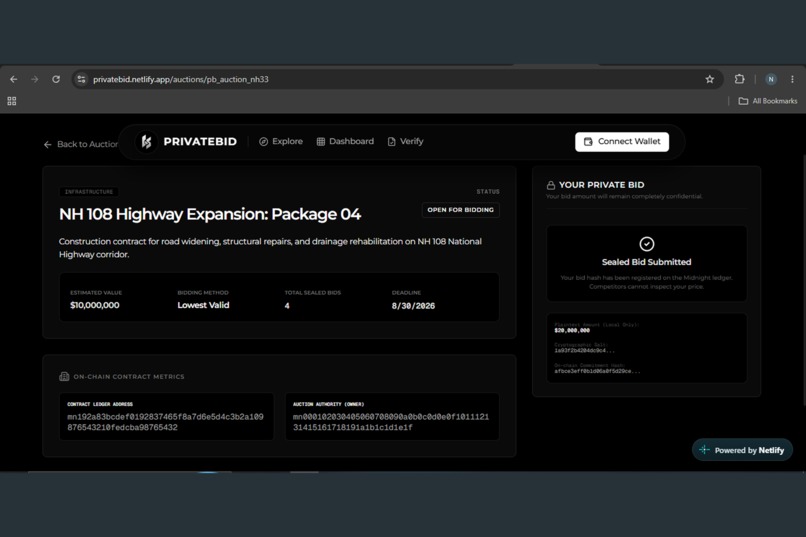This screenshot has height=537, width=806.
Task: Click the total sealed bids value 4
Action: tap(287, 306)
